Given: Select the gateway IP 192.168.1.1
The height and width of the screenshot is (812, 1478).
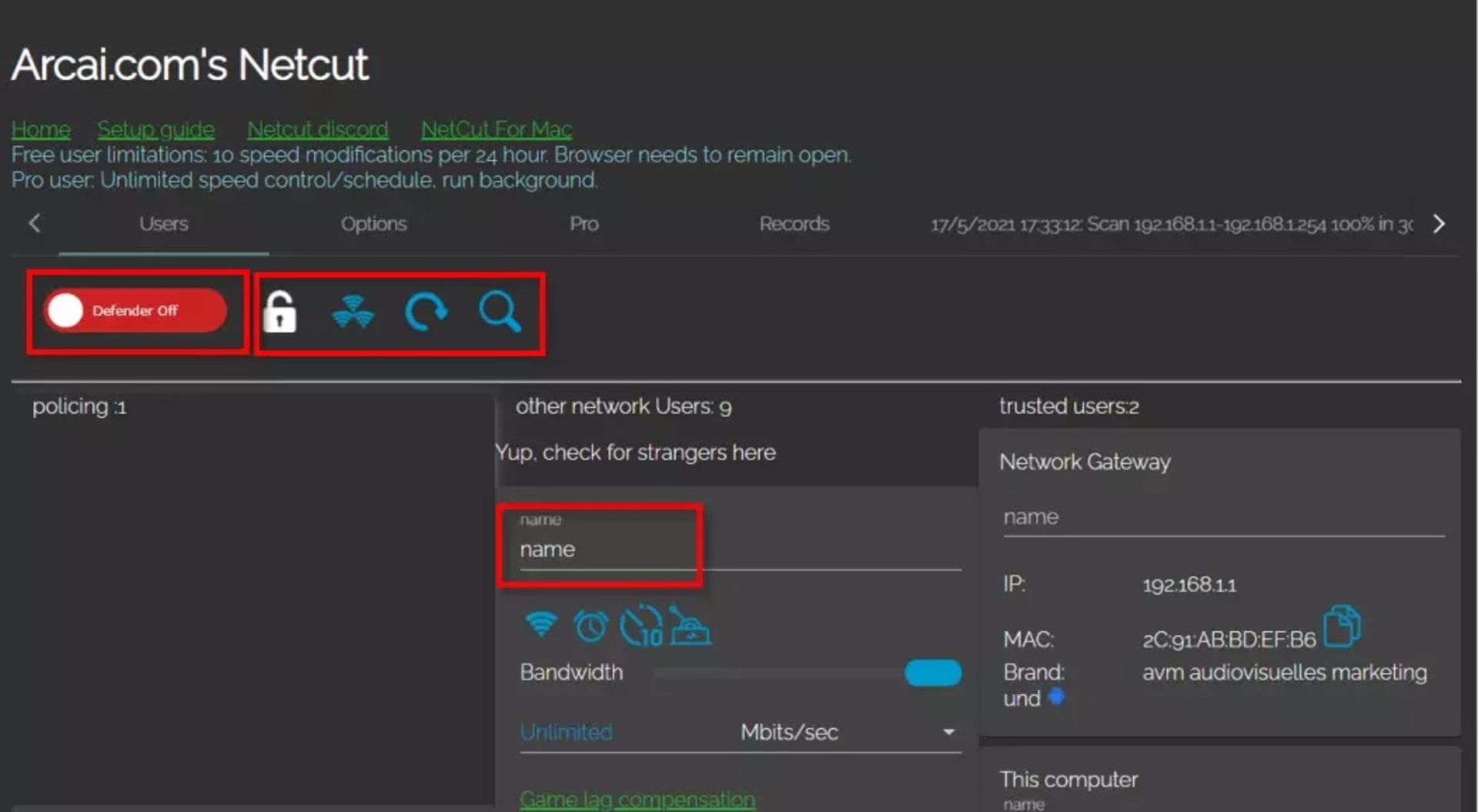Looking at the screenshot, I should coord(1189,585).
